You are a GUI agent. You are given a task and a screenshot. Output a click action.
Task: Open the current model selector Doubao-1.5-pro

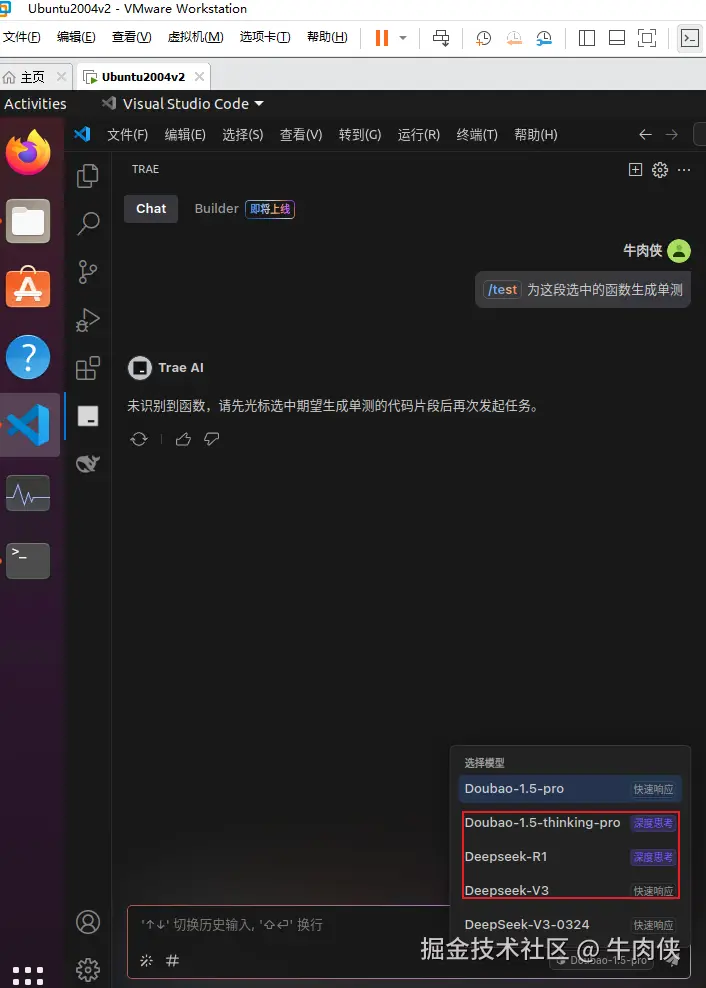point(603,960)
